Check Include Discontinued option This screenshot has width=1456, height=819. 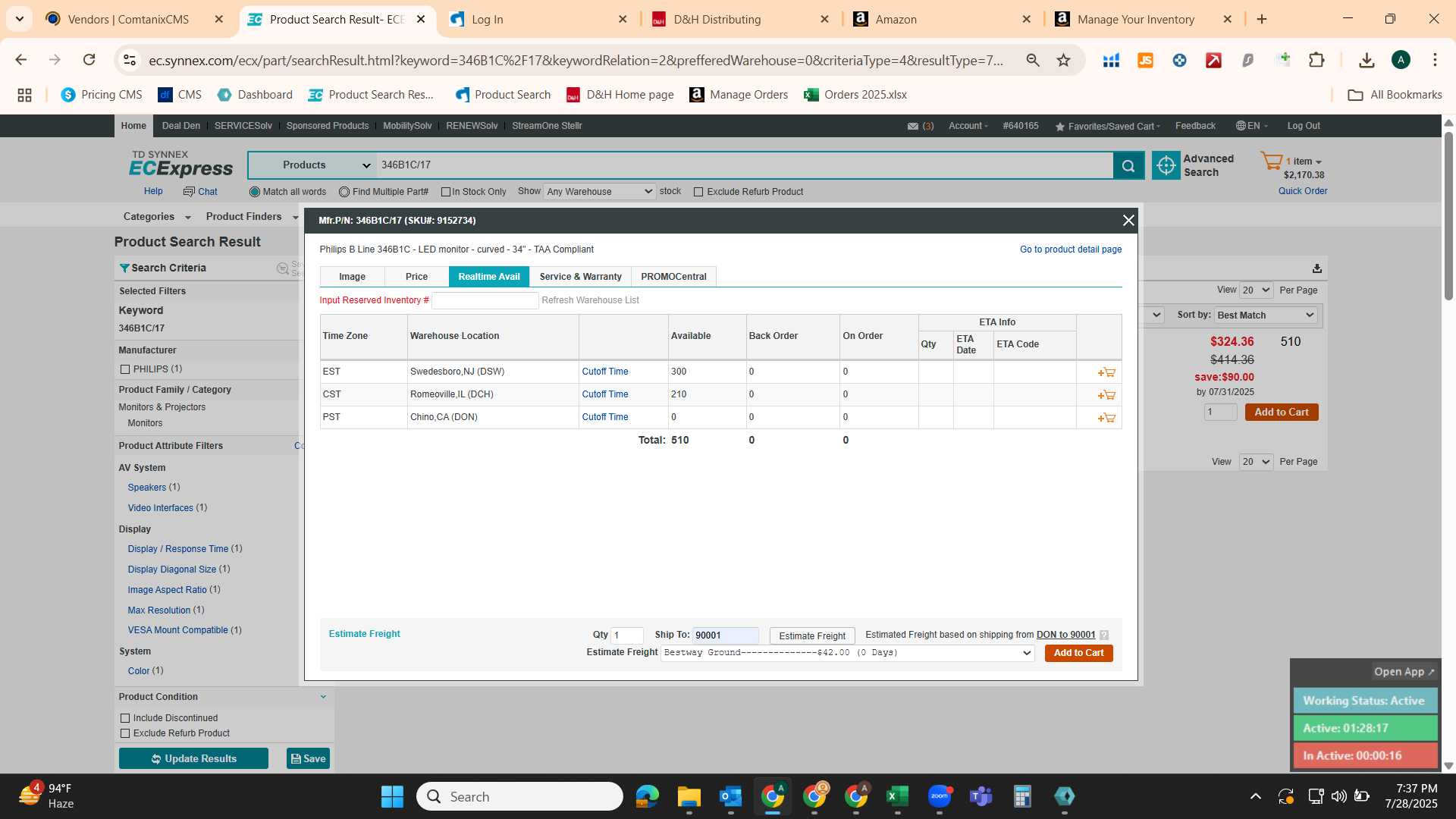(x=125, y=718)
